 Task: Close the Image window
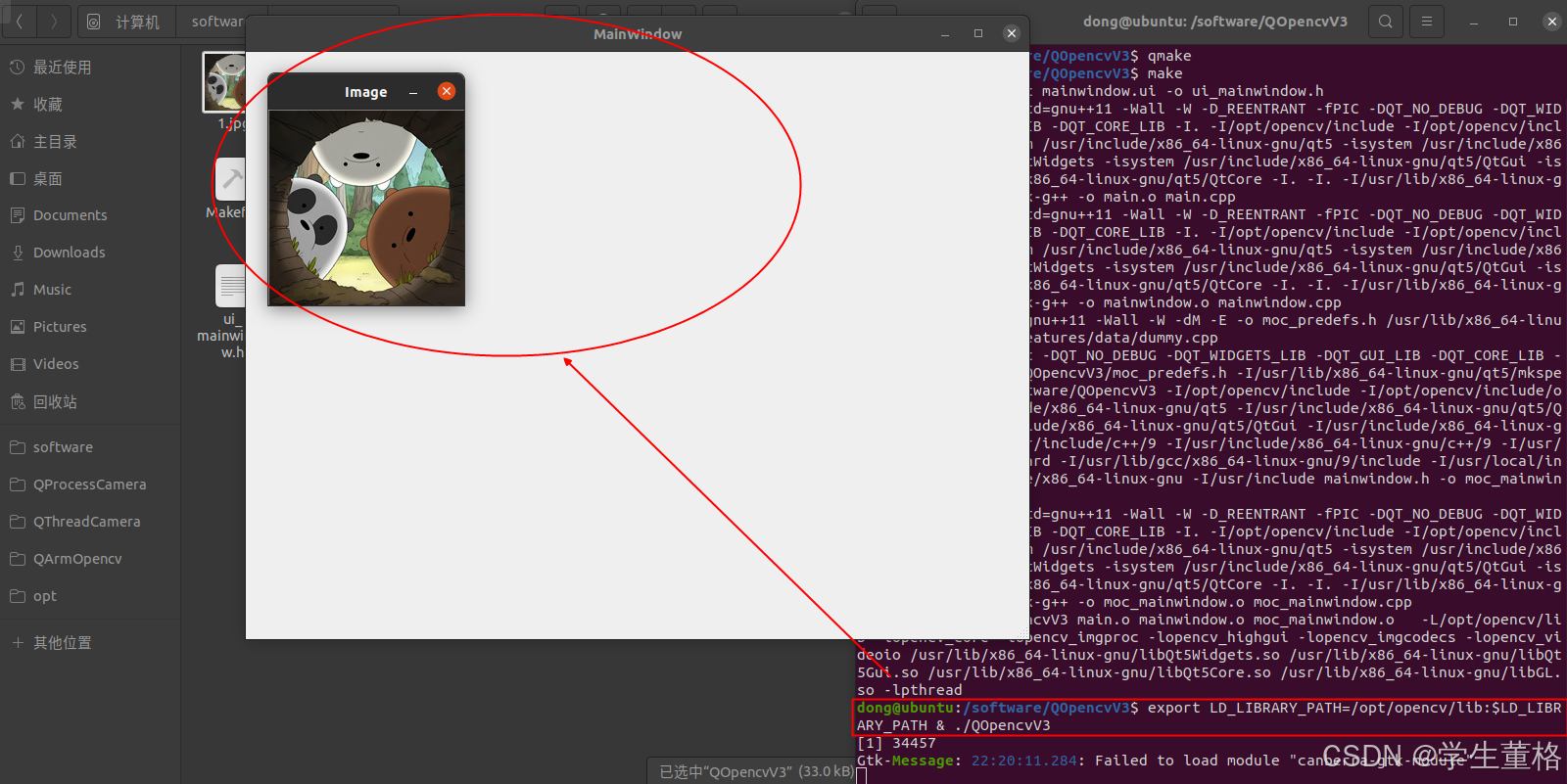click(447, 91)
